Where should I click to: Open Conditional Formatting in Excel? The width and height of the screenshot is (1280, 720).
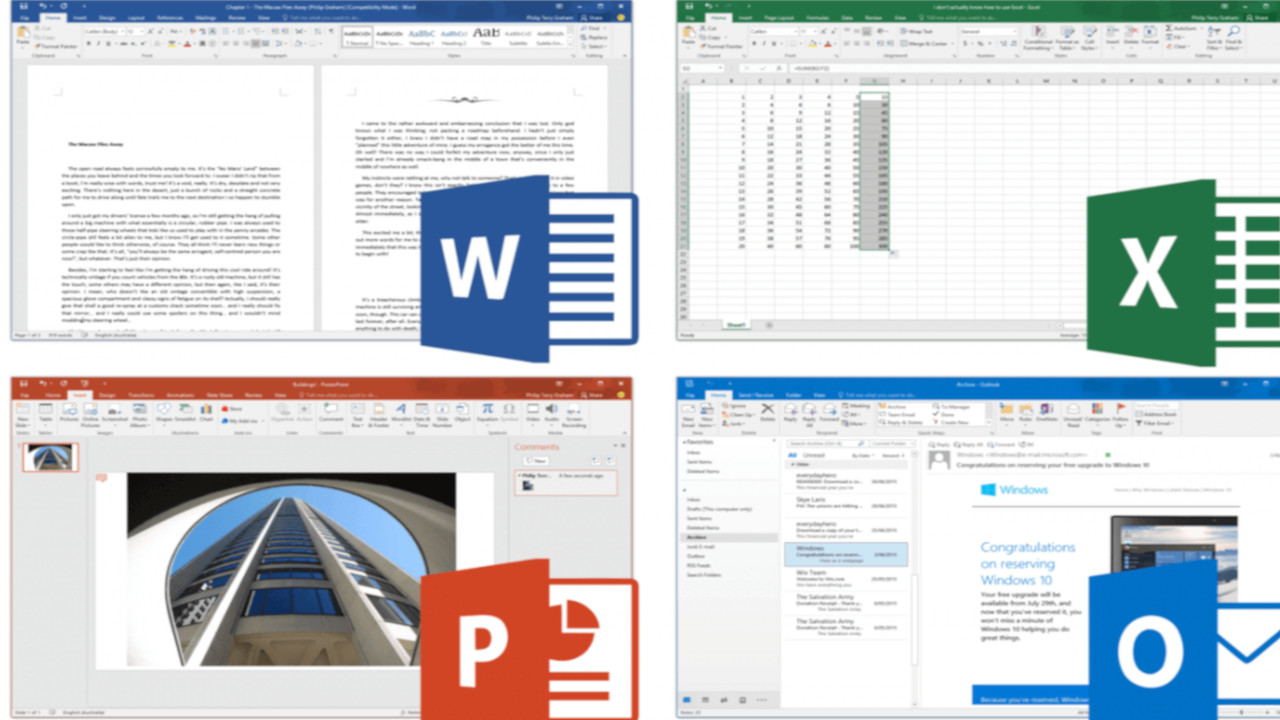click(x=1038, y=39)
